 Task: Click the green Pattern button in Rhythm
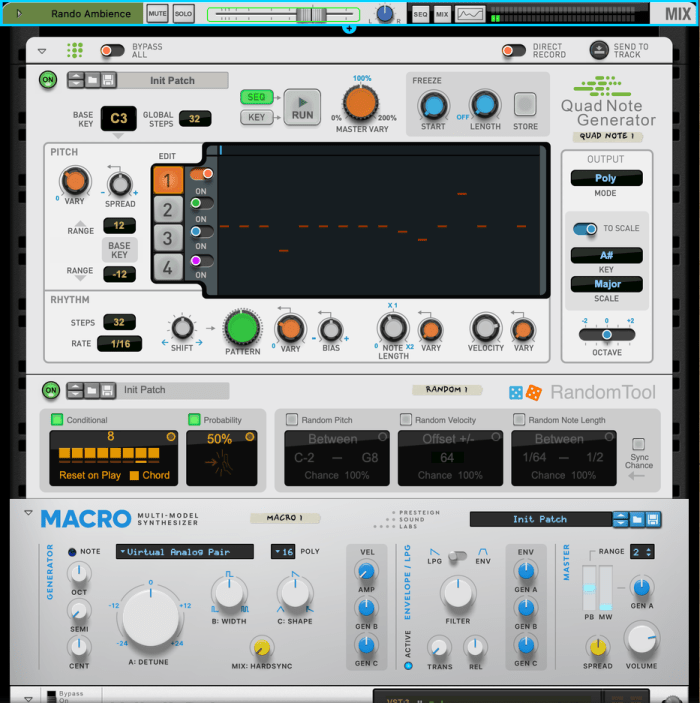pos(241,327)
